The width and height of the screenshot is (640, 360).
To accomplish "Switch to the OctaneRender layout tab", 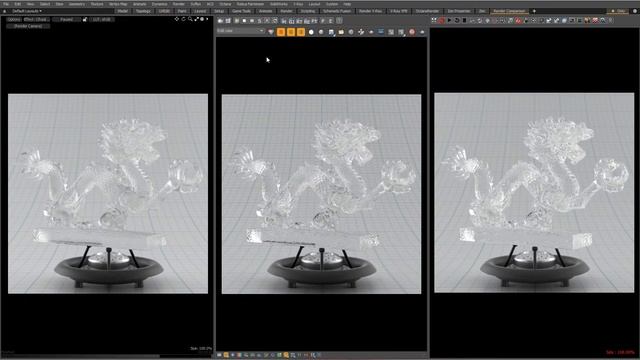I will click(x=427, y=11).
